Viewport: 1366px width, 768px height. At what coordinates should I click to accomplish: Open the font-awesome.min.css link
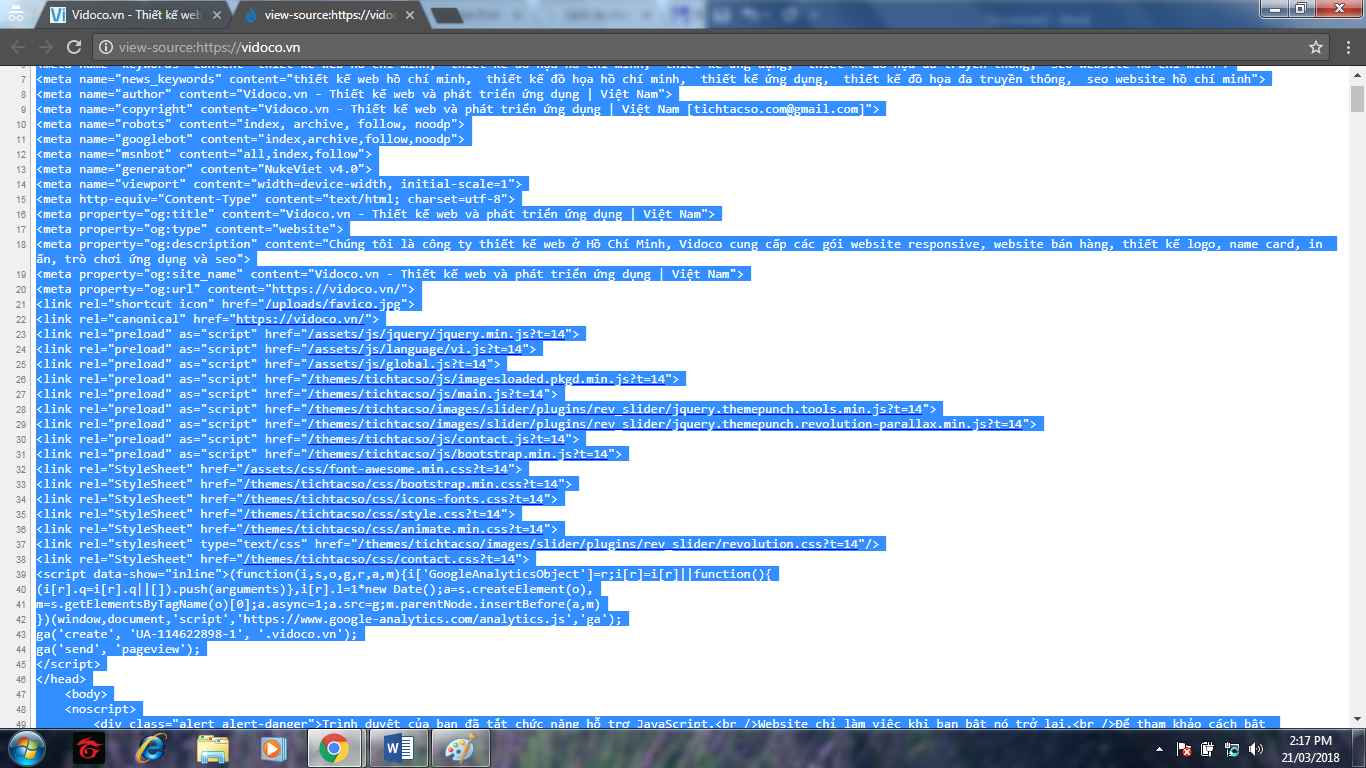[378, 469]
